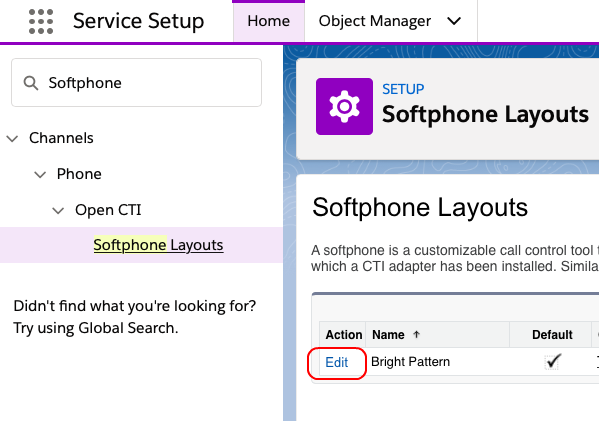Select the Channels tree item label
The width and height of the screenshot is (599, 421).
pyautogui.click(x=61, y=138)
